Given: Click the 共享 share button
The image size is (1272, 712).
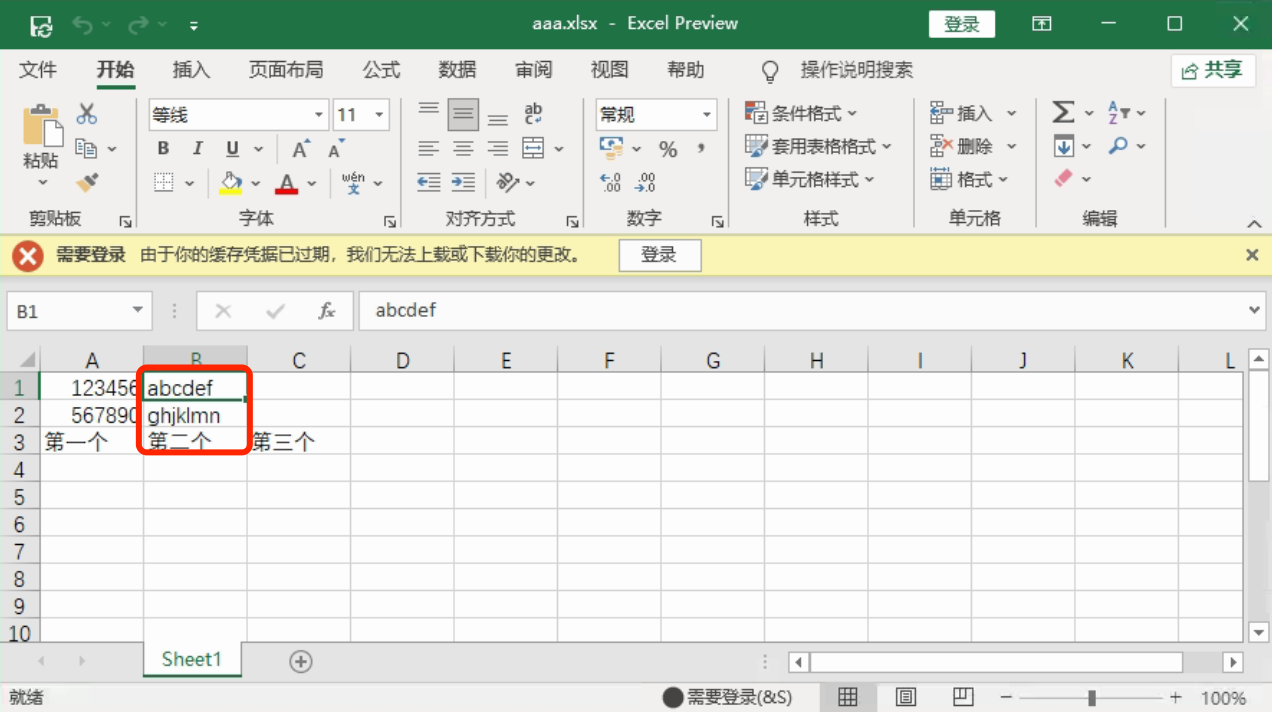Looking at the screenshot, I should point(1212,70).
